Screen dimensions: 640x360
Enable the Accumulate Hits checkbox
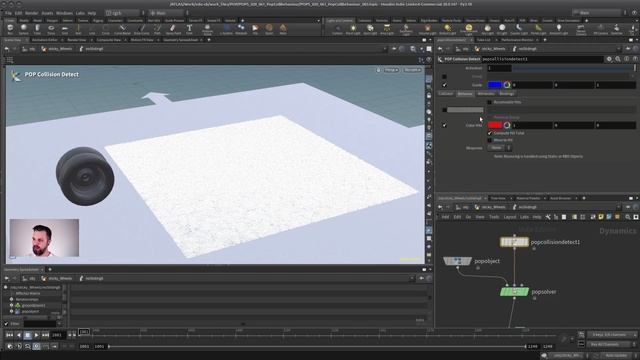(x=489, y=102)
